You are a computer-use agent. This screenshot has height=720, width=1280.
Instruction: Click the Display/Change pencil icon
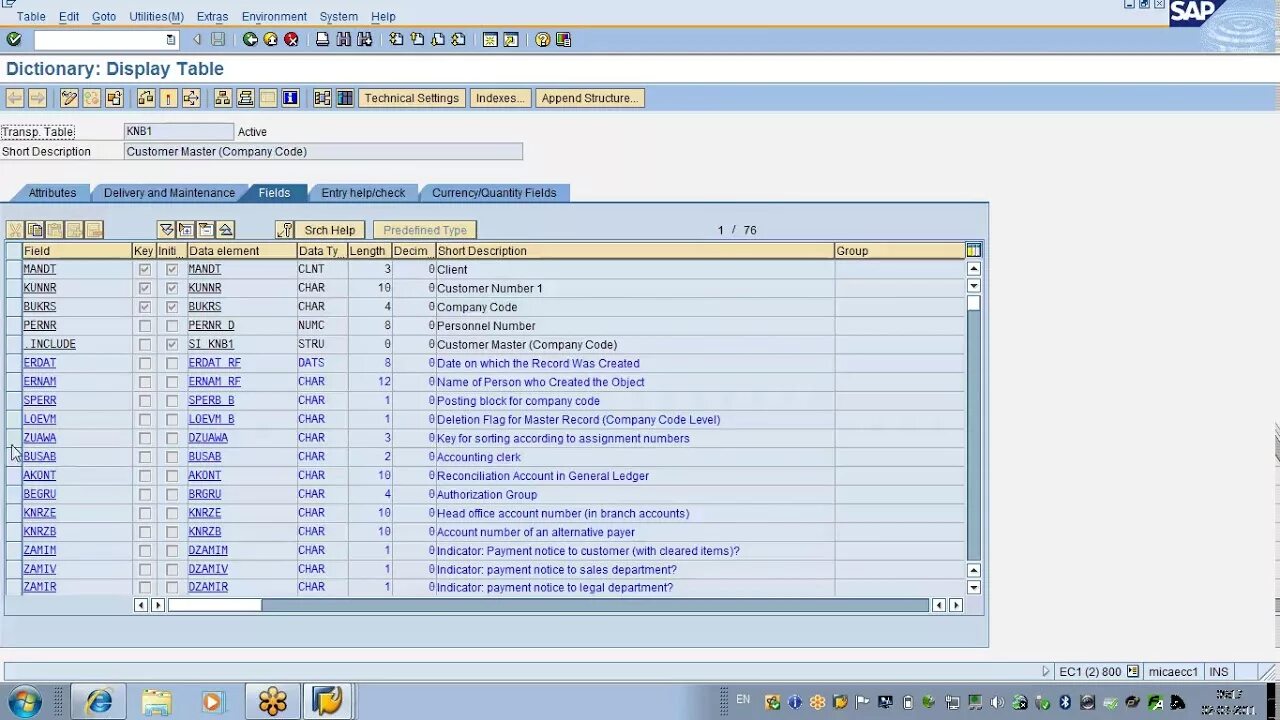click(69, 98)
